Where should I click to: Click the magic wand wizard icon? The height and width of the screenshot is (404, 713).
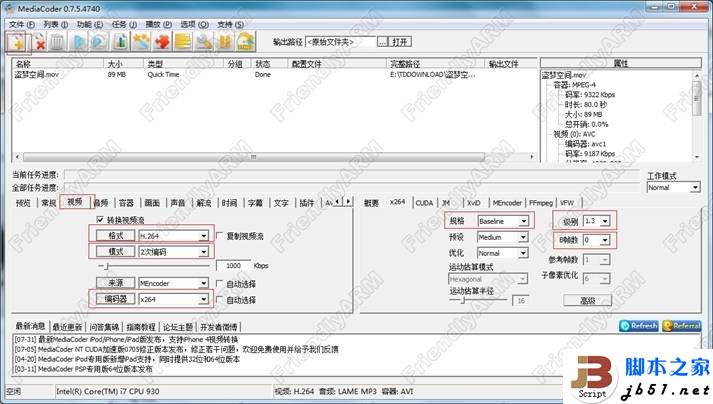point(141,42)
